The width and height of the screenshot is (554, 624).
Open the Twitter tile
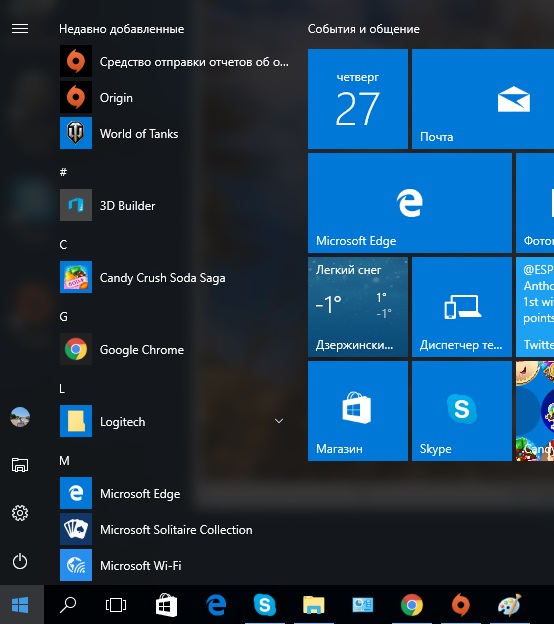535,307
